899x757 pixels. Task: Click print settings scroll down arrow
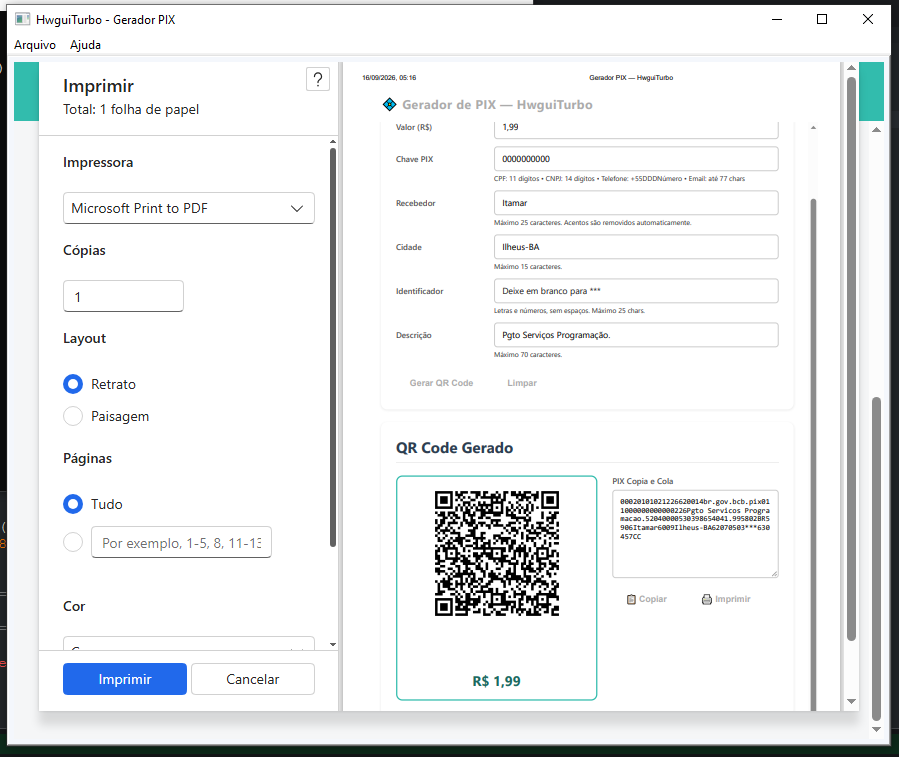[333, 645]
